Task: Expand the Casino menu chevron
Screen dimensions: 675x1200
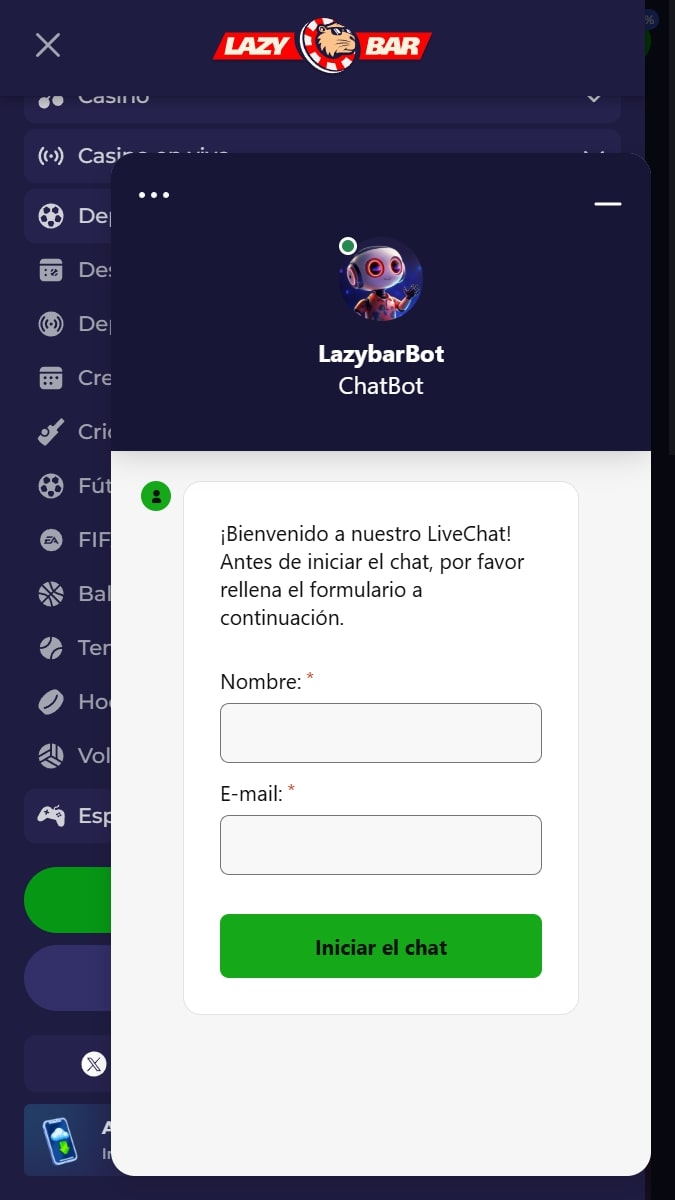Action: (594, 98)
